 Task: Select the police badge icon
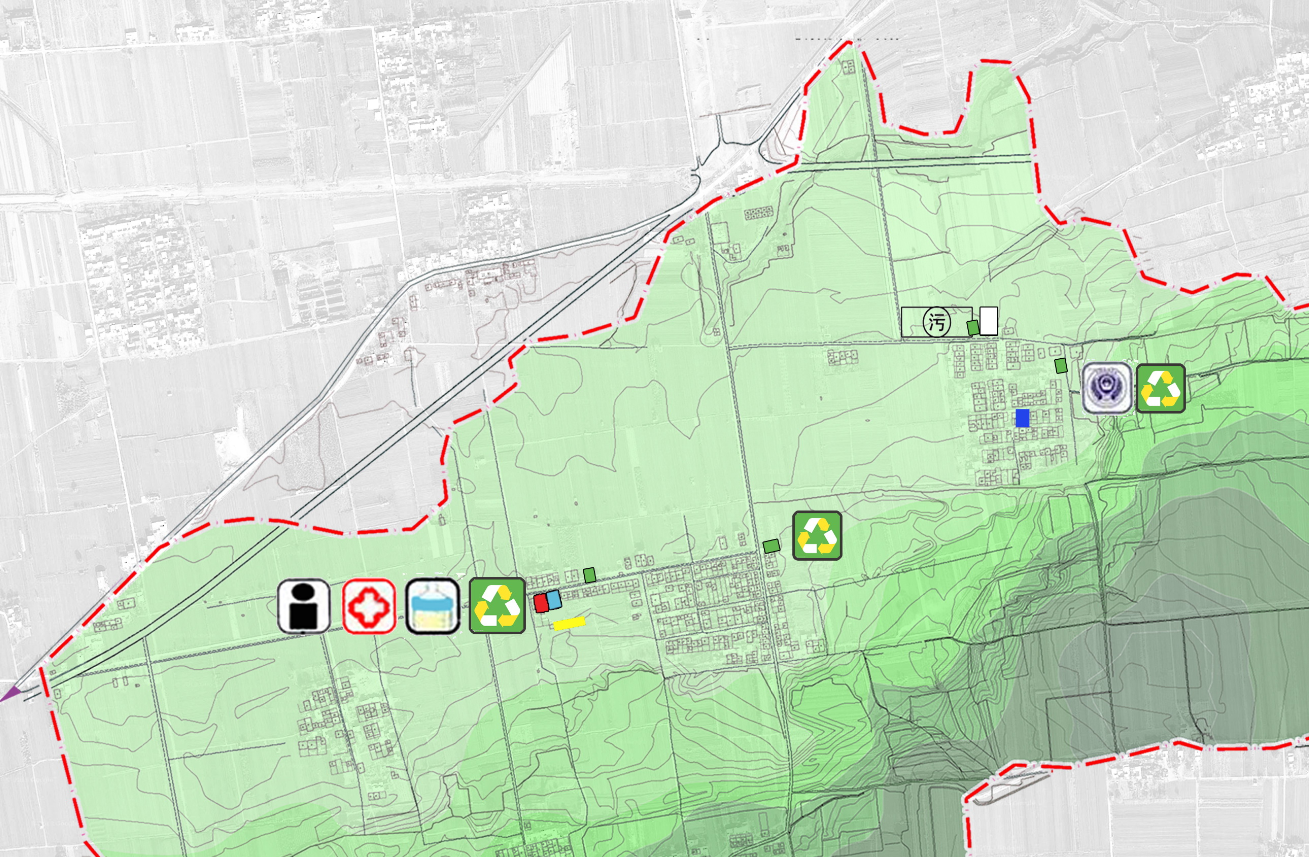tap(1107, 388)
